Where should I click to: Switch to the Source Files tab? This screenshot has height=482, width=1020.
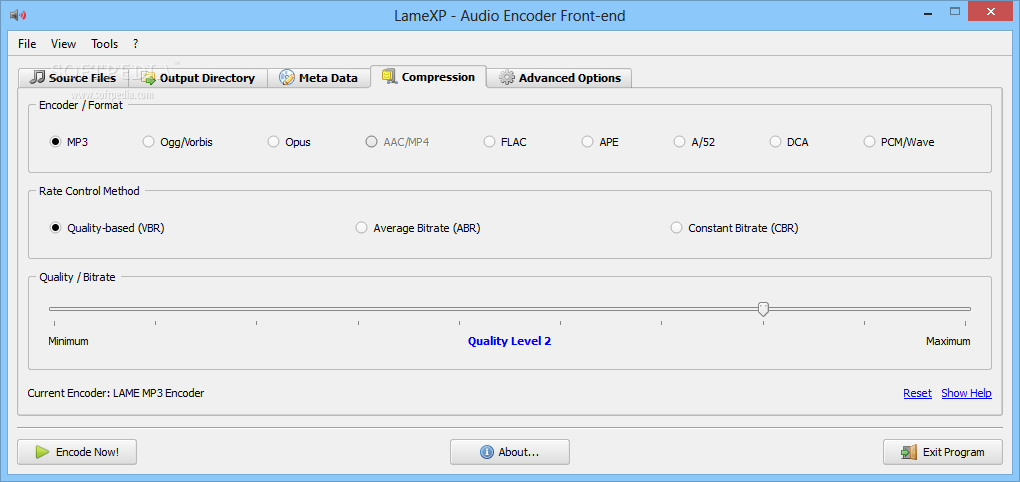click(x=74, y=78)
